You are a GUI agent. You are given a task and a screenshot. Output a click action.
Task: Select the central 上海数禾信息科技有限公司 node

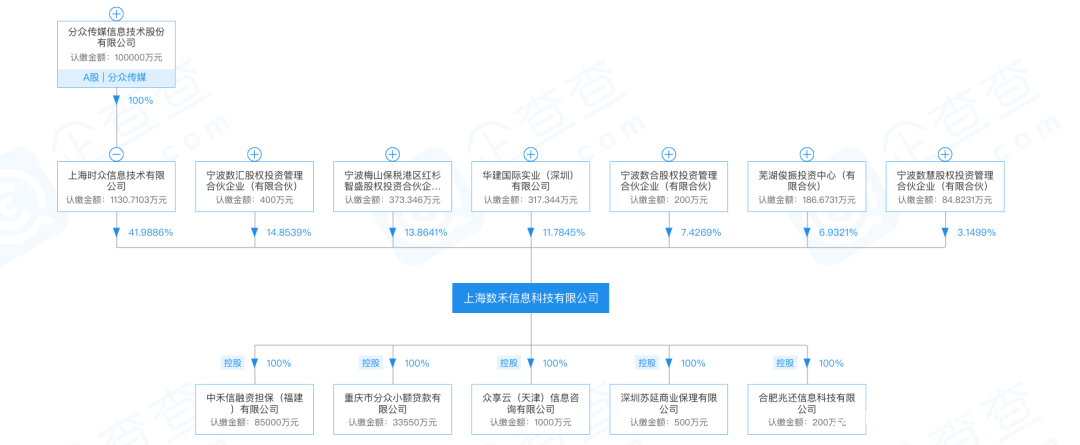pos(530,298)
